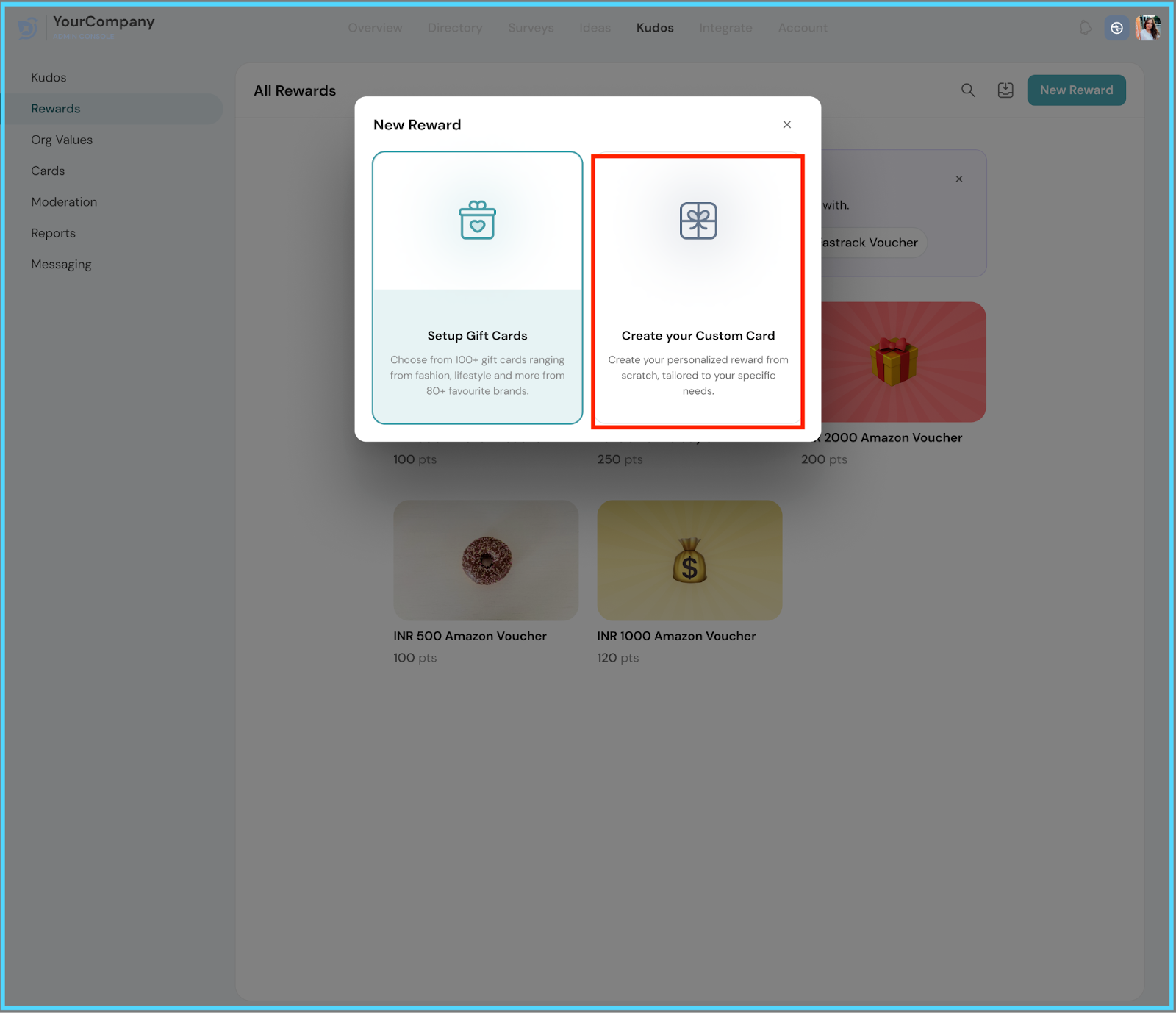This screenshot has width=1176, height=1013.
Task: Click the download rewards icon beside search
Action: pos(1005,90)
